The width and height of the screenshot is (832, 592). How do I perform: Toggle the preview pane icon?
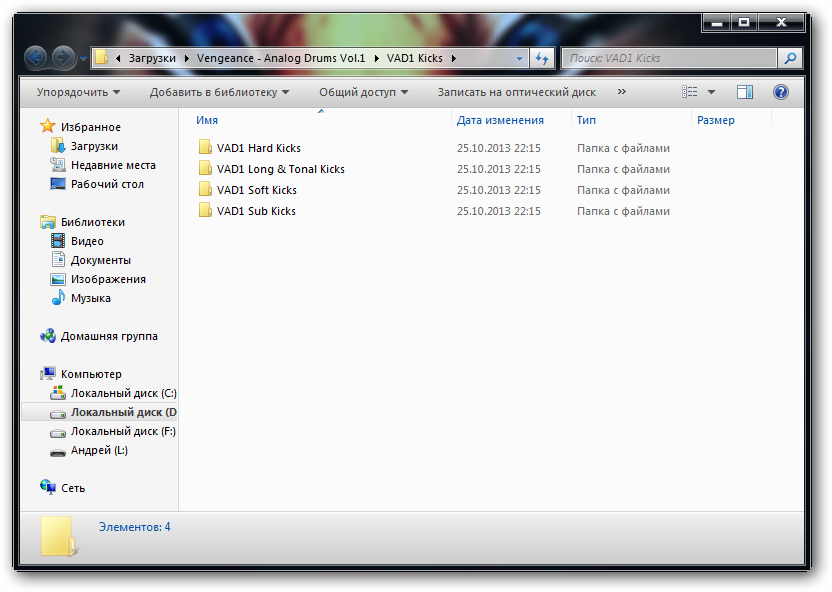[744, 92]
